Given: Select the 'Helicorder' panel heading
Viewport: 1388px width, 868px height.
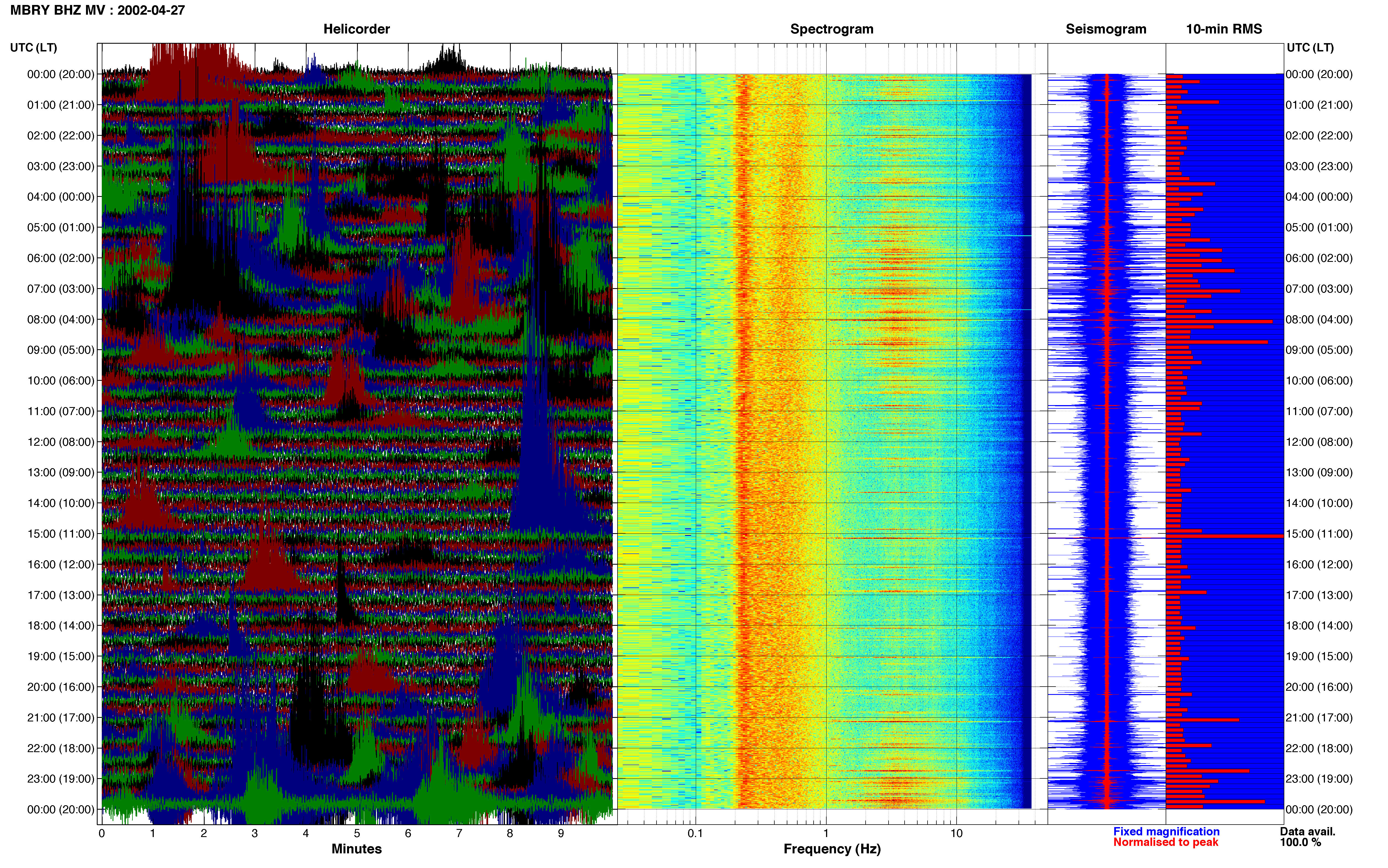Looking at the screenshot, I should (356, 29).
